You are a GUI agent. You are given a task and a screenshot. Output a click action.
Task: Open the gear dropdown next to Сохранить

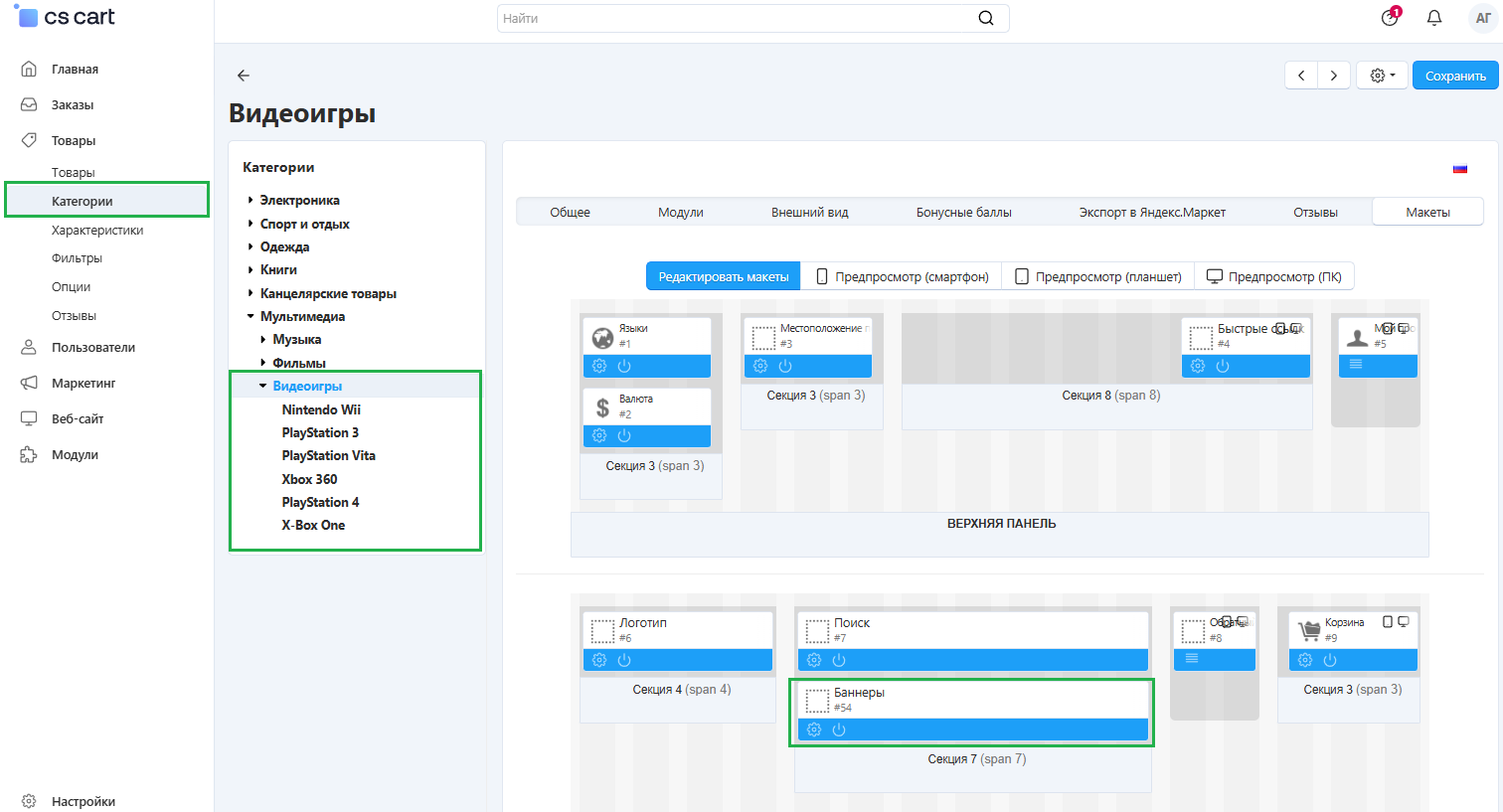coord(1382,76)
